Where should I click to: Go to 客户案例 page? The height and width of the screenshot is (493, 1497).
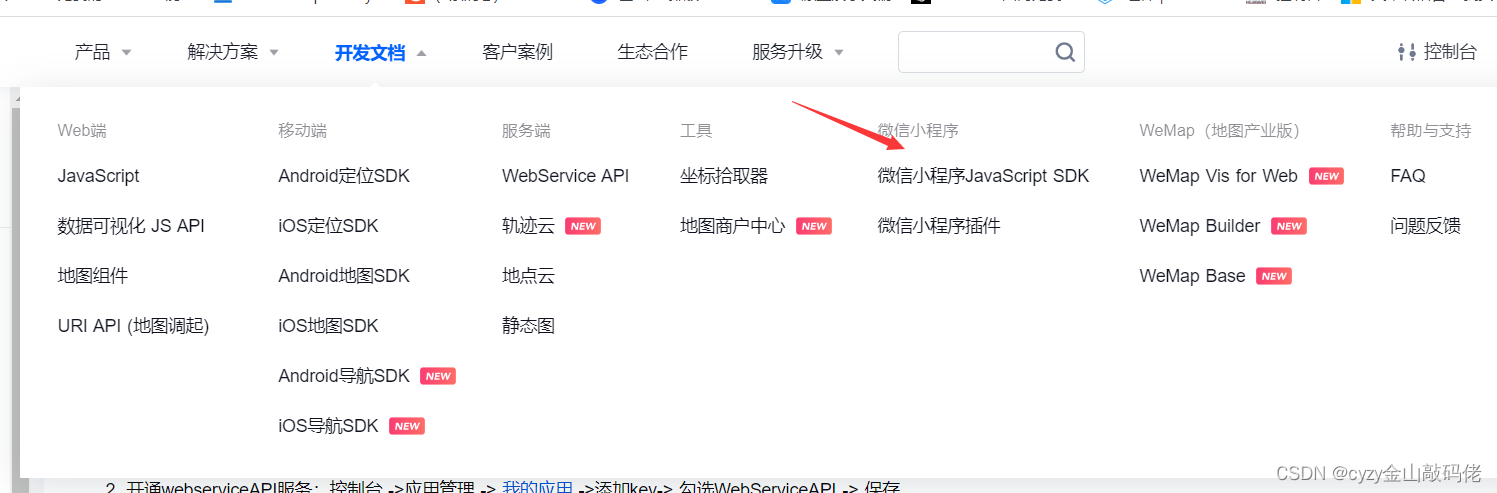click(517, 52)
